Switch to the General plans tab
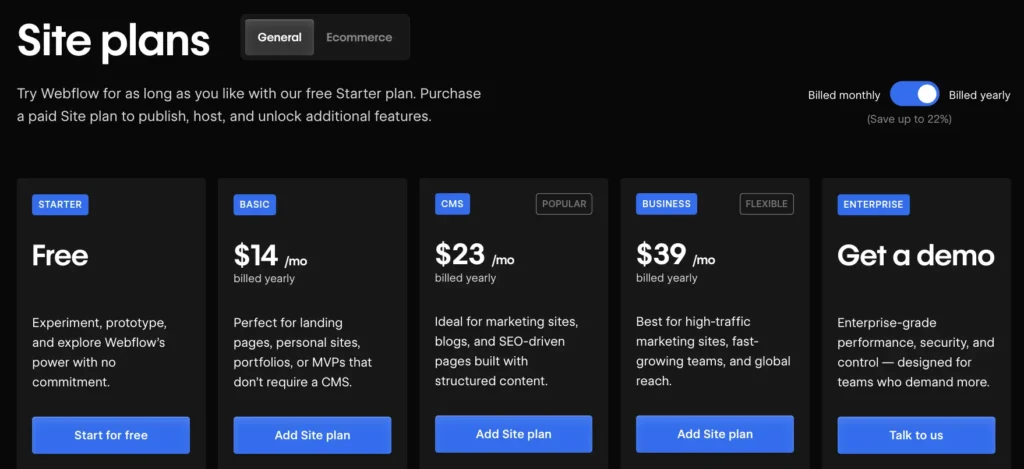Image resolution: width=1024 pixels, height=469 pixels. click(279, 38)
